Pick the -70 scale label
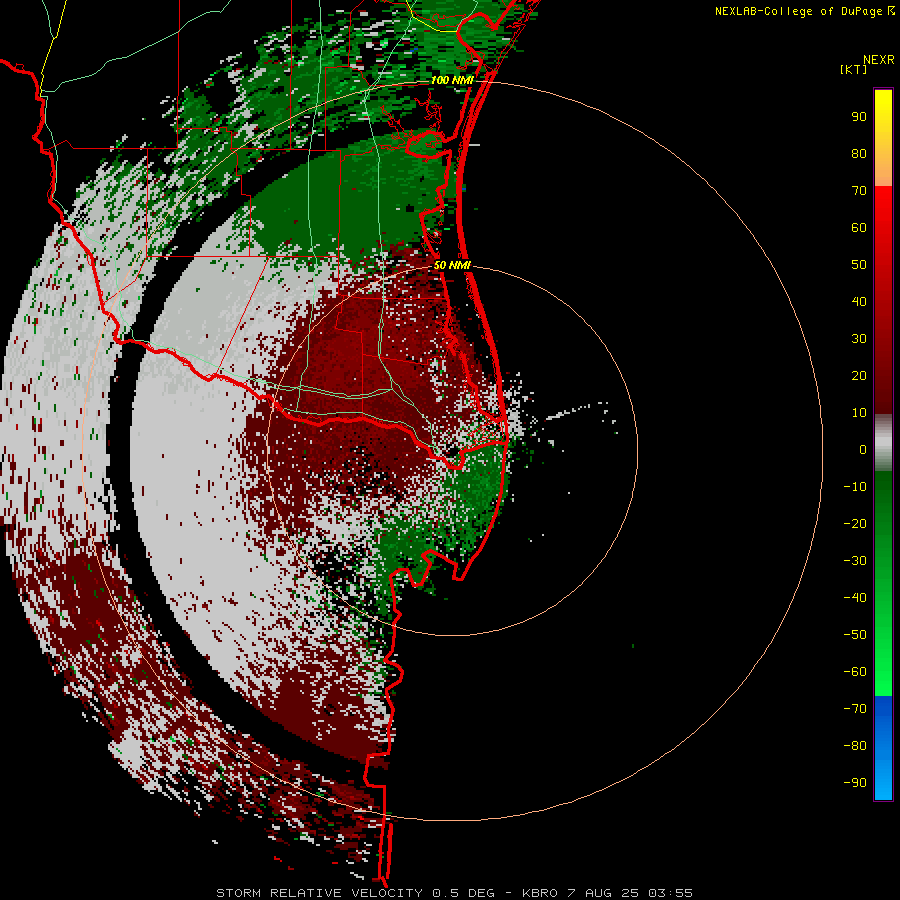Viewport: 900px width, 900px height. [x=855, y=709]
